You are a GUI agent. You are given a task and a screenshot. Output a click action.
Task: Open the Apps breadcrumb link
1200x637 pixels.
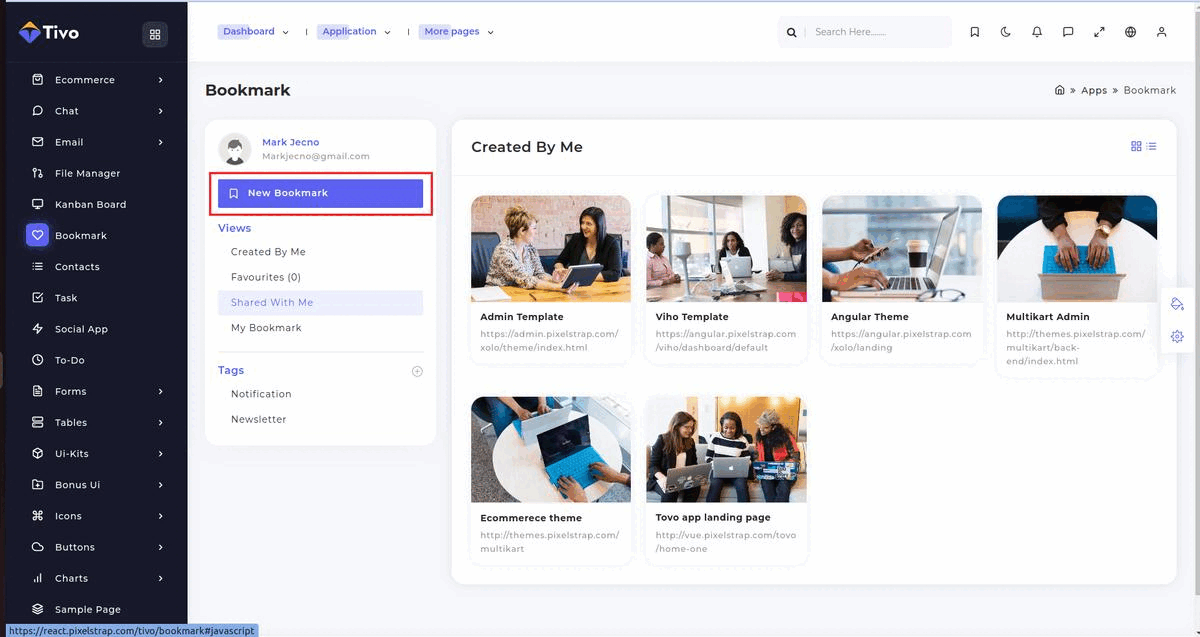click(x=1094, y=90)
